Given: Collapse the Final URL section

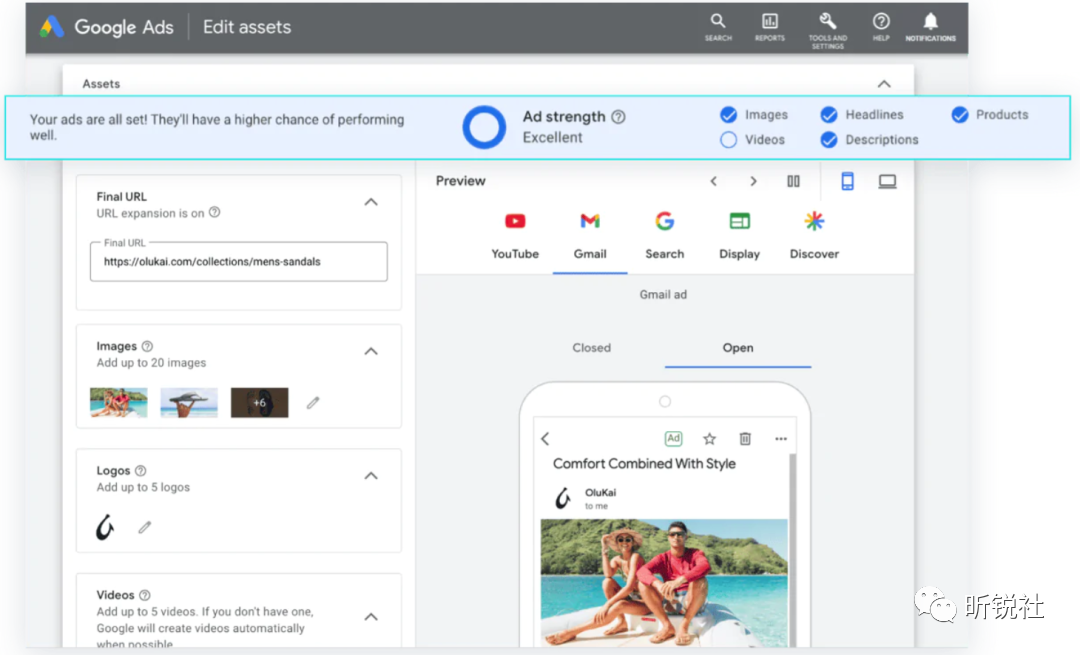Looking at the screenshot, I should coord(371,202).
